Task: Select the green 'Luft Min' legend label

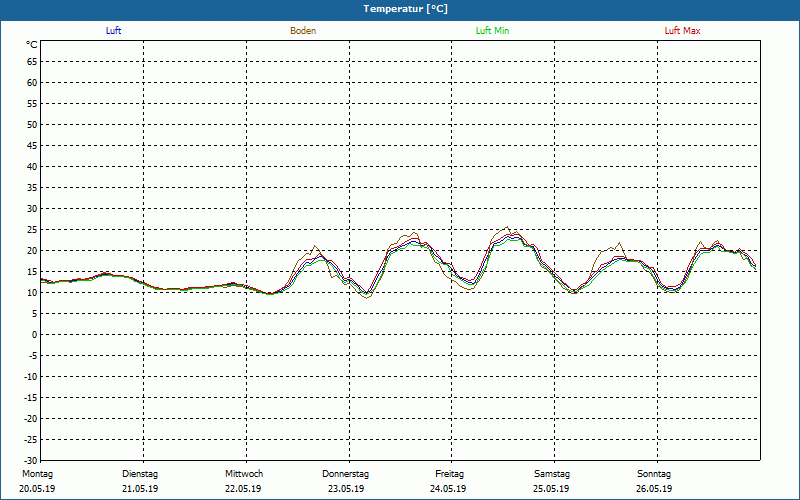Action: (x=492, y=31)
